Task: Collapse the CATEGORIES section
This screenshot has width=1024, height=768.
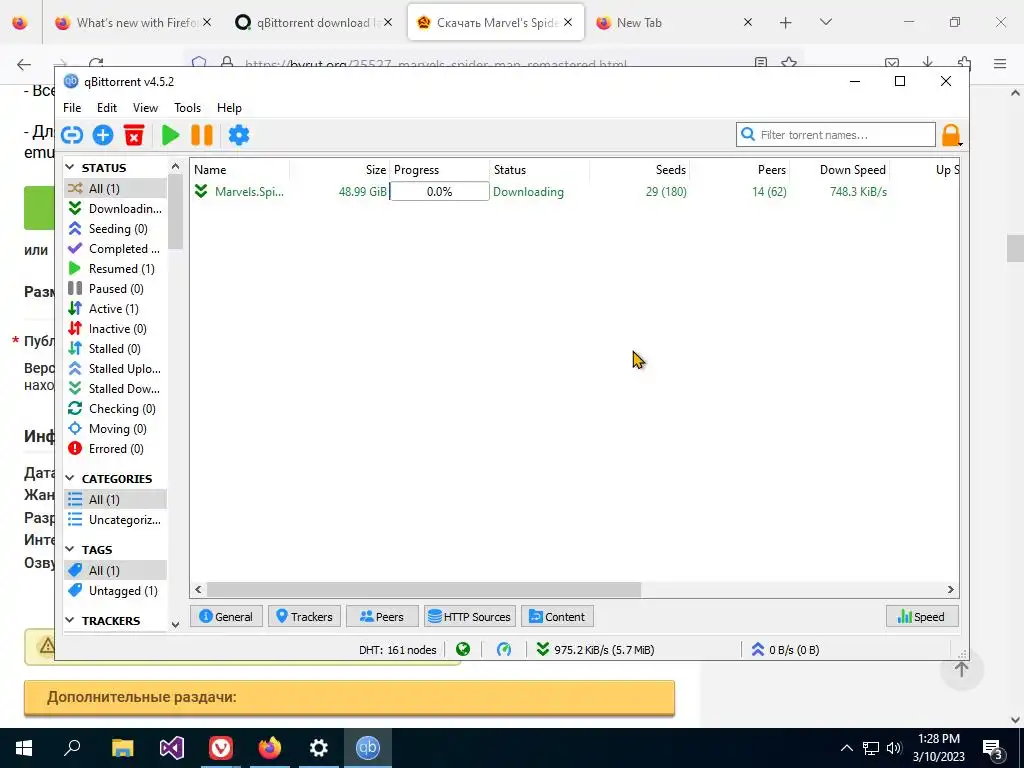Action: coord(71,479)
